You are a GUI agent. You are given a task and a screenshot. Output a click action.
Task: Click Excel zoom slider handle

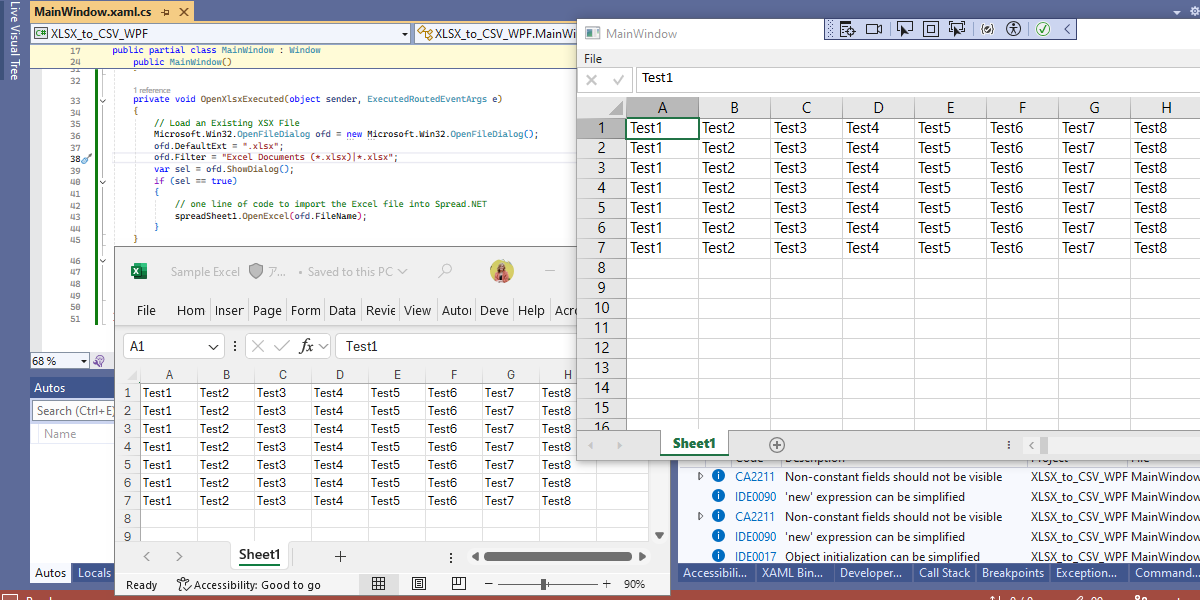(544, 584)
